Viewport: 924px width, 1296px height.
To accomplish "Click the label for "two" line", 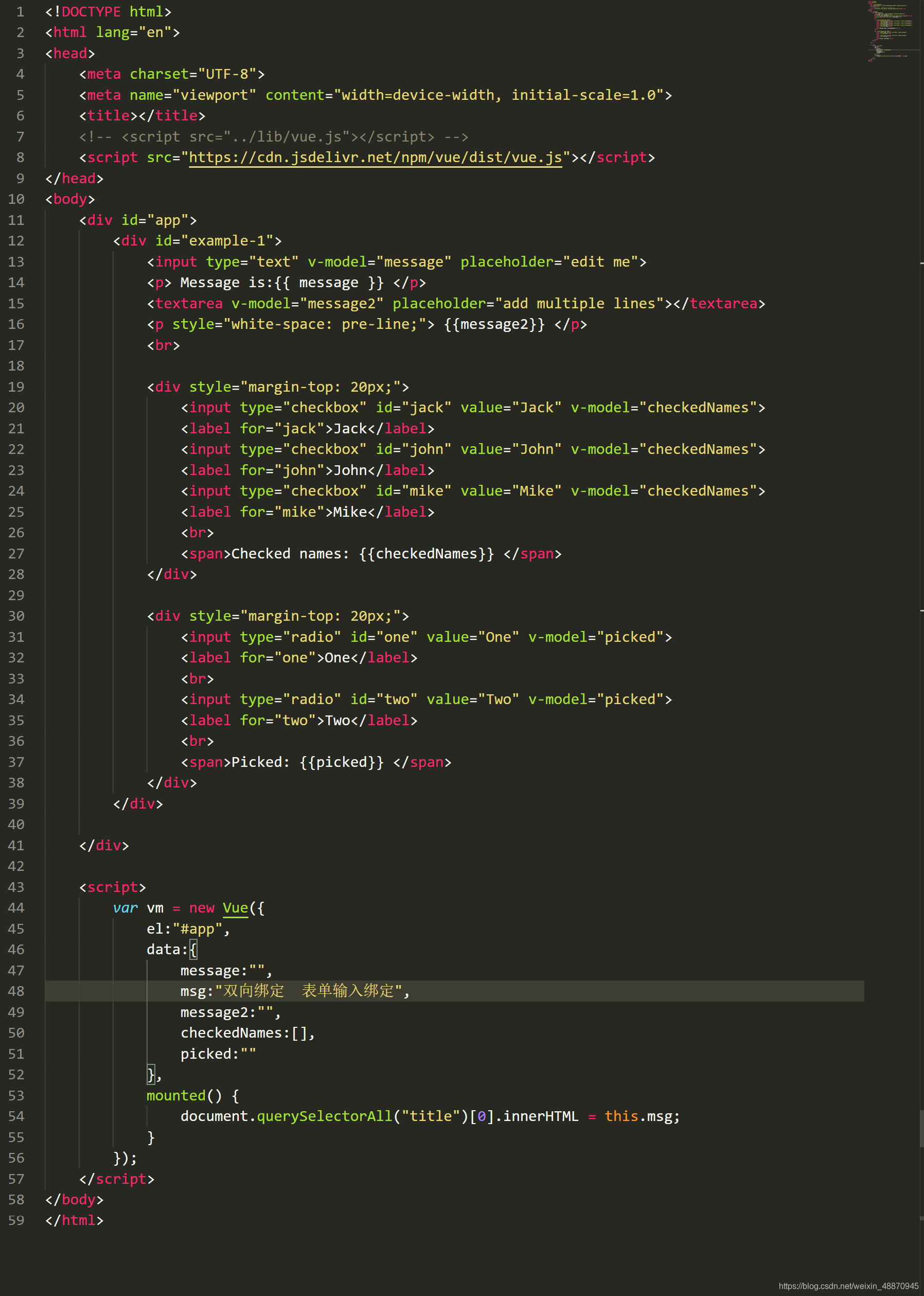I will pos(299,720).
